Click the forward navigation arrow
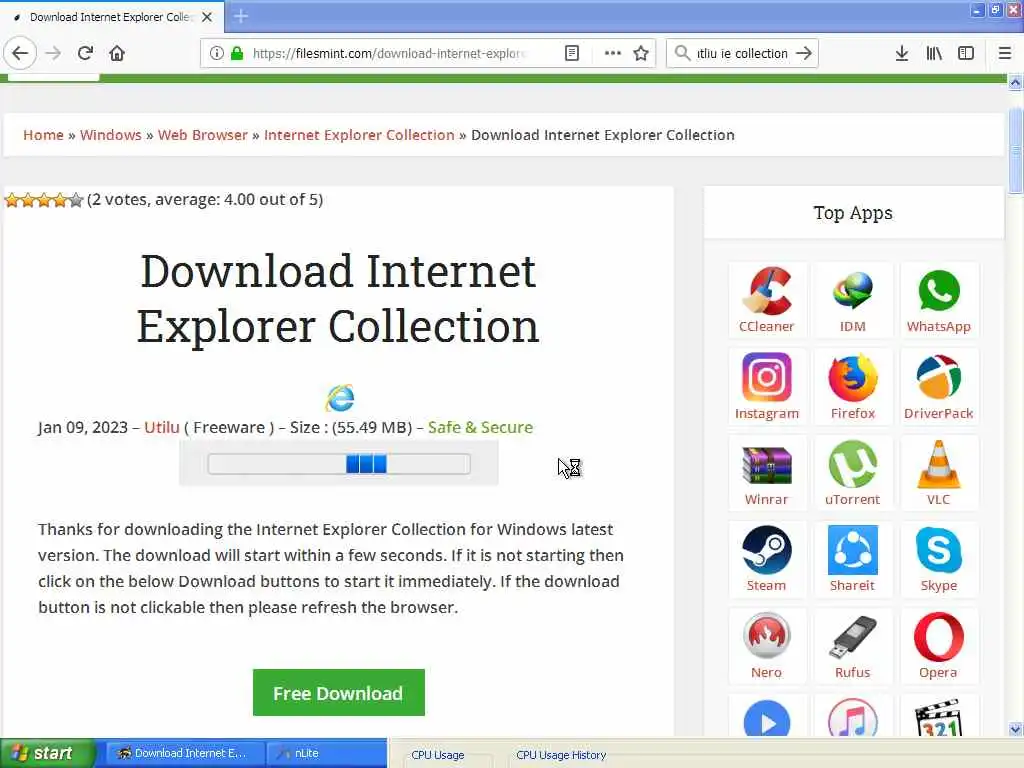Screen dimensions: 1024x768 click(x=54, y=53)
